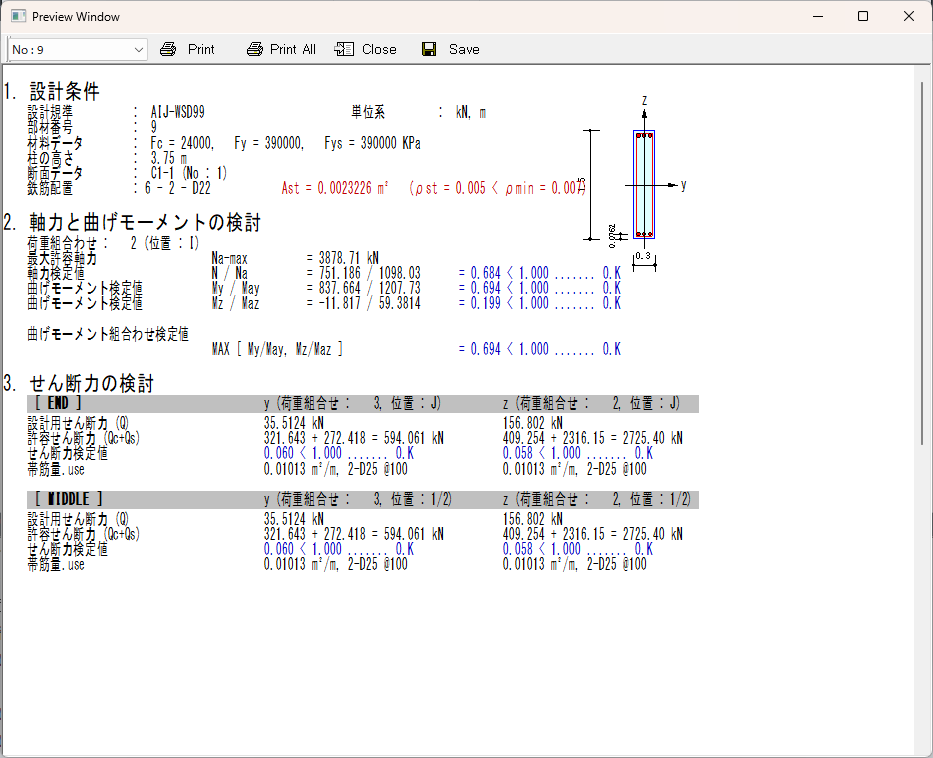
Task: Click the Save button label
Action: (x=464, y=49)
